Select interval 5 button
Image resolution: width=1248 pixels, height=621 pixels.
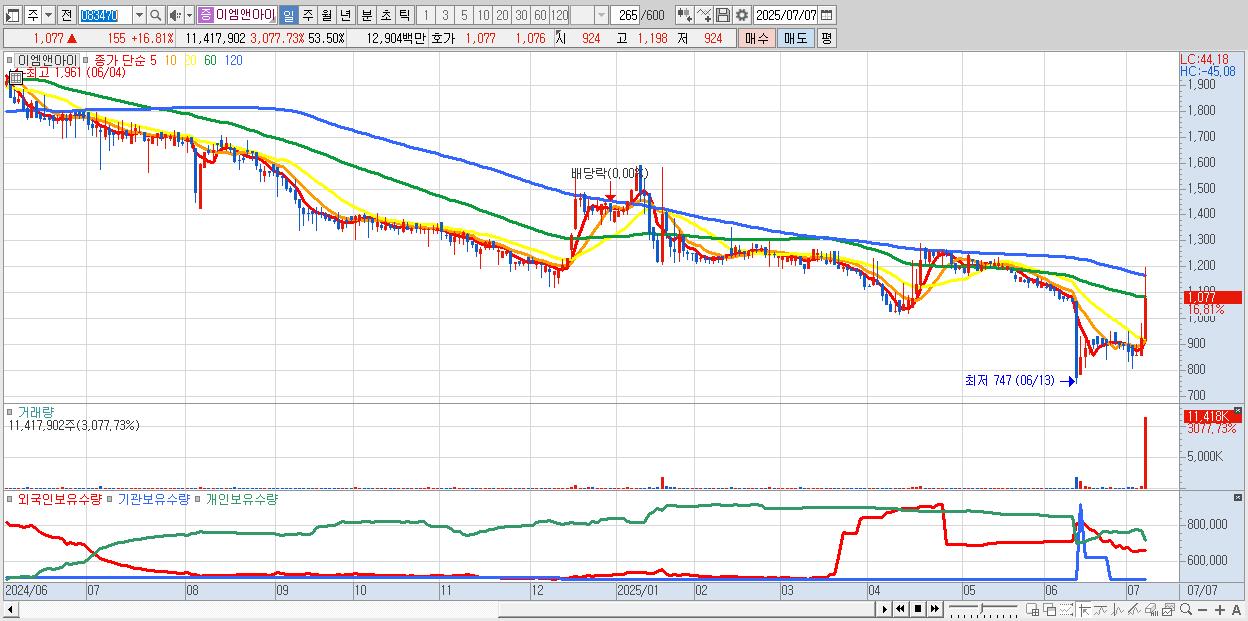[464, 15]
